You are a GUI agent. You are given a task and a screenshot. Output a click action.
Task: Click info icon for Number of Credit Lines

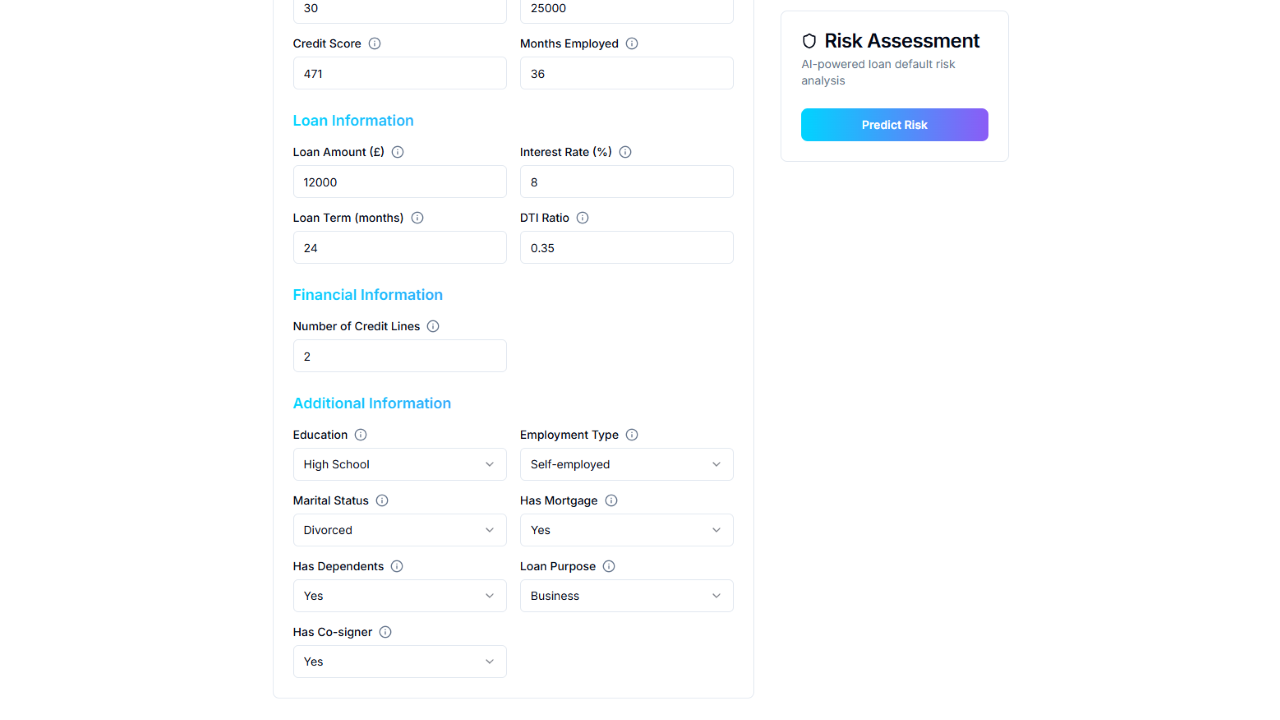click(x=433, y=326)
